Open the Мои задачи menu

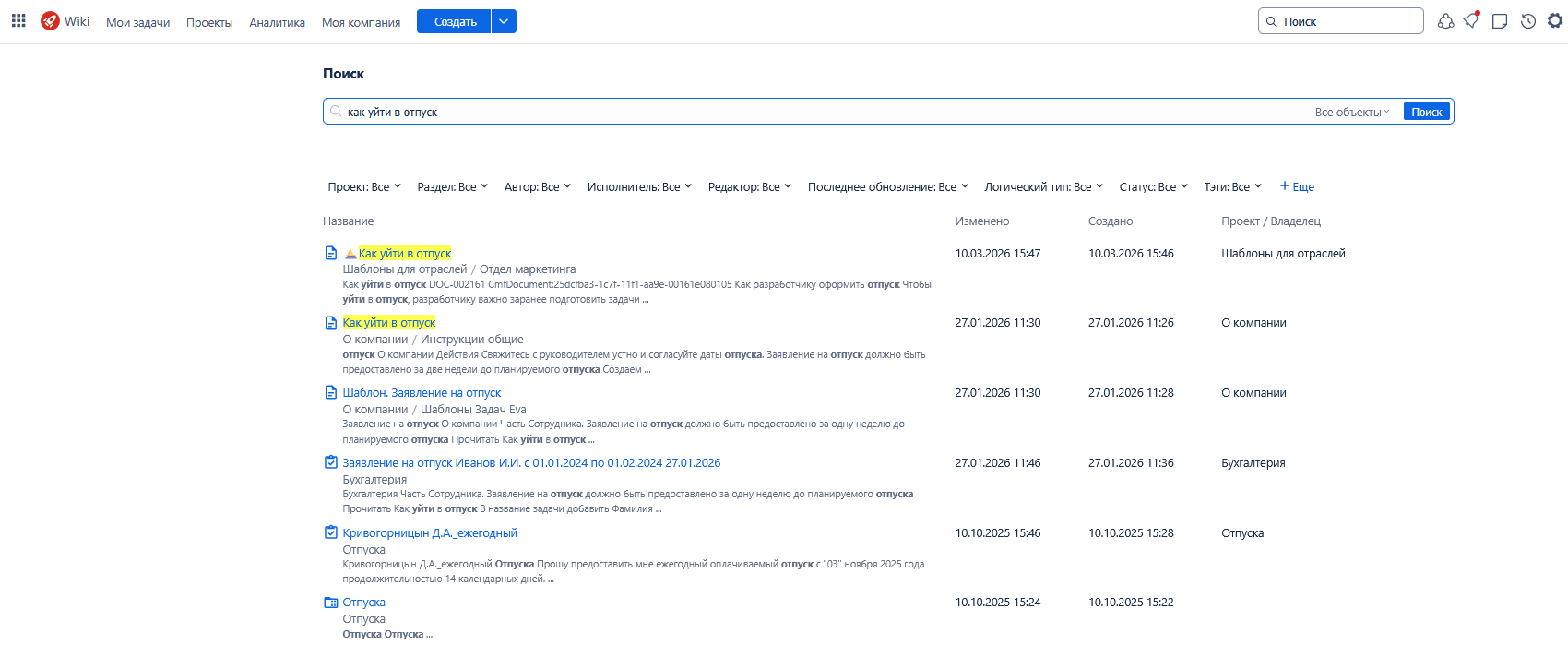coord(137,22)
